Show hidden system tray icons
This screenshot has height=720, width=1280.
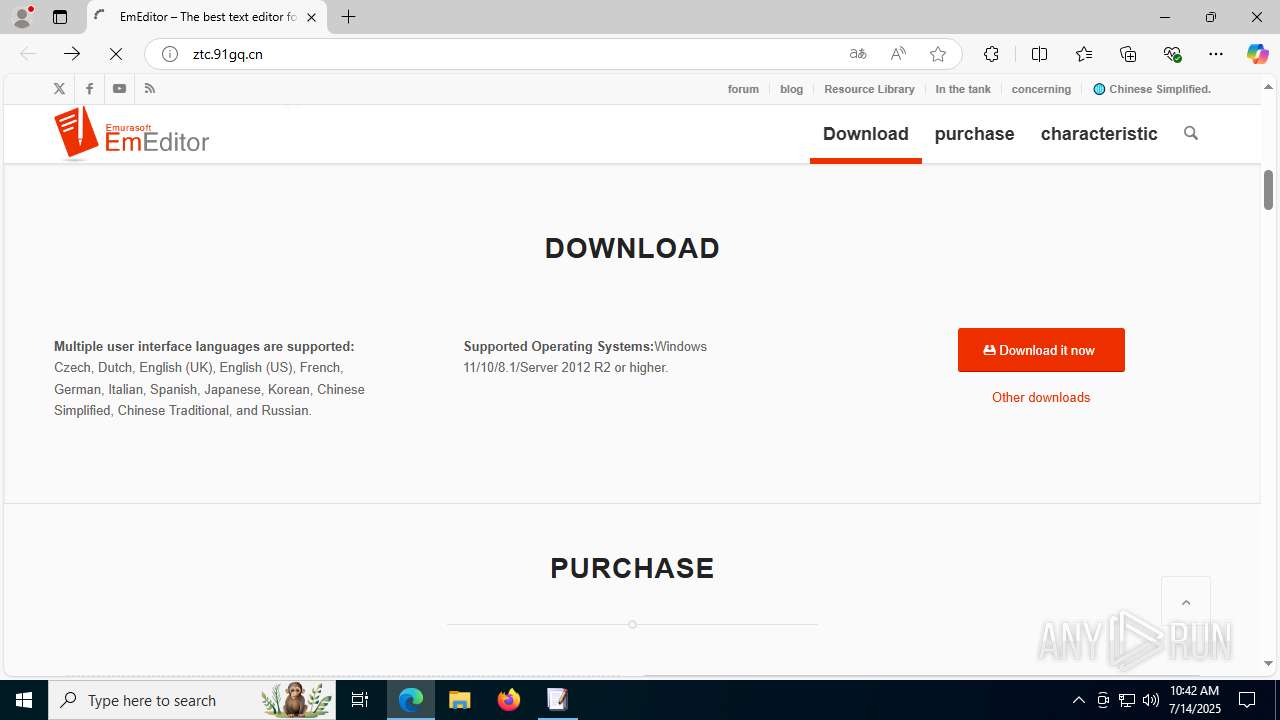point(1078,700)
